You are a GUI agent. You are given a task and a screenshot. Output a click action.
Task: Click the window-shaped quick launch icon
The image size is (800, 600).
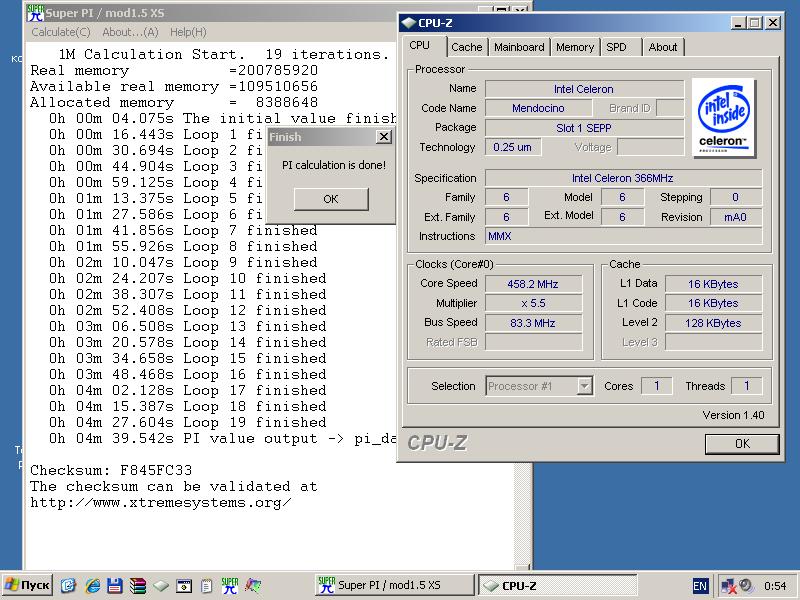click(184, 585)
